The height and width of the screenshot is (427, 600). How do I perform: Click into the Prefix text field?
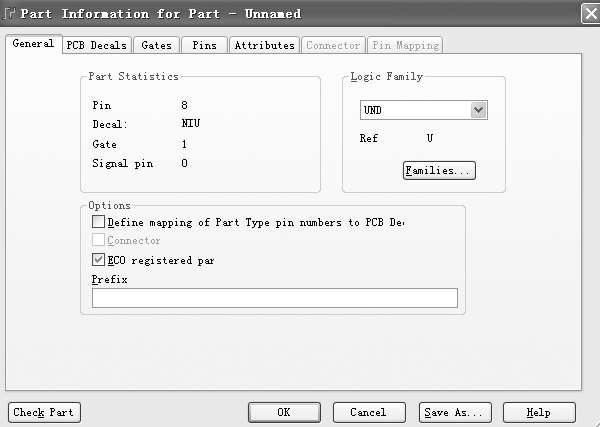274,298
